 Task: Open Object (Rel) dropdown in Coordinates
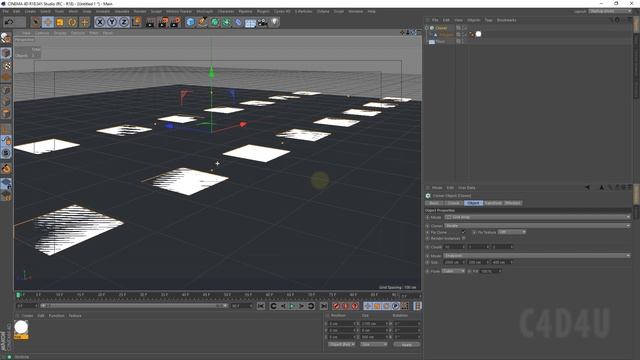341,344
